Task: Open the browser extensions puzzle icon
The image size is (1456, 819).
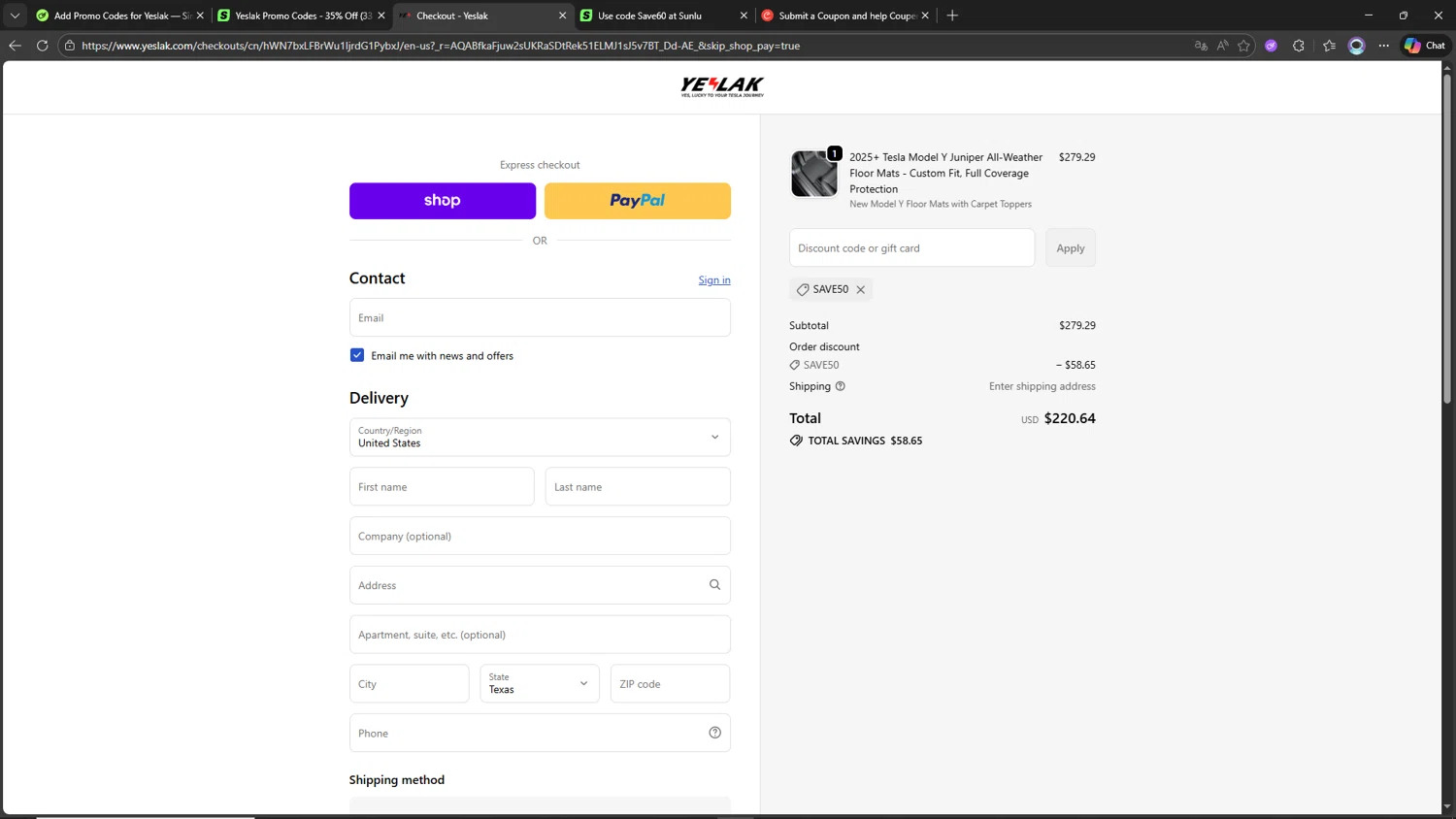Action: 1299,46
